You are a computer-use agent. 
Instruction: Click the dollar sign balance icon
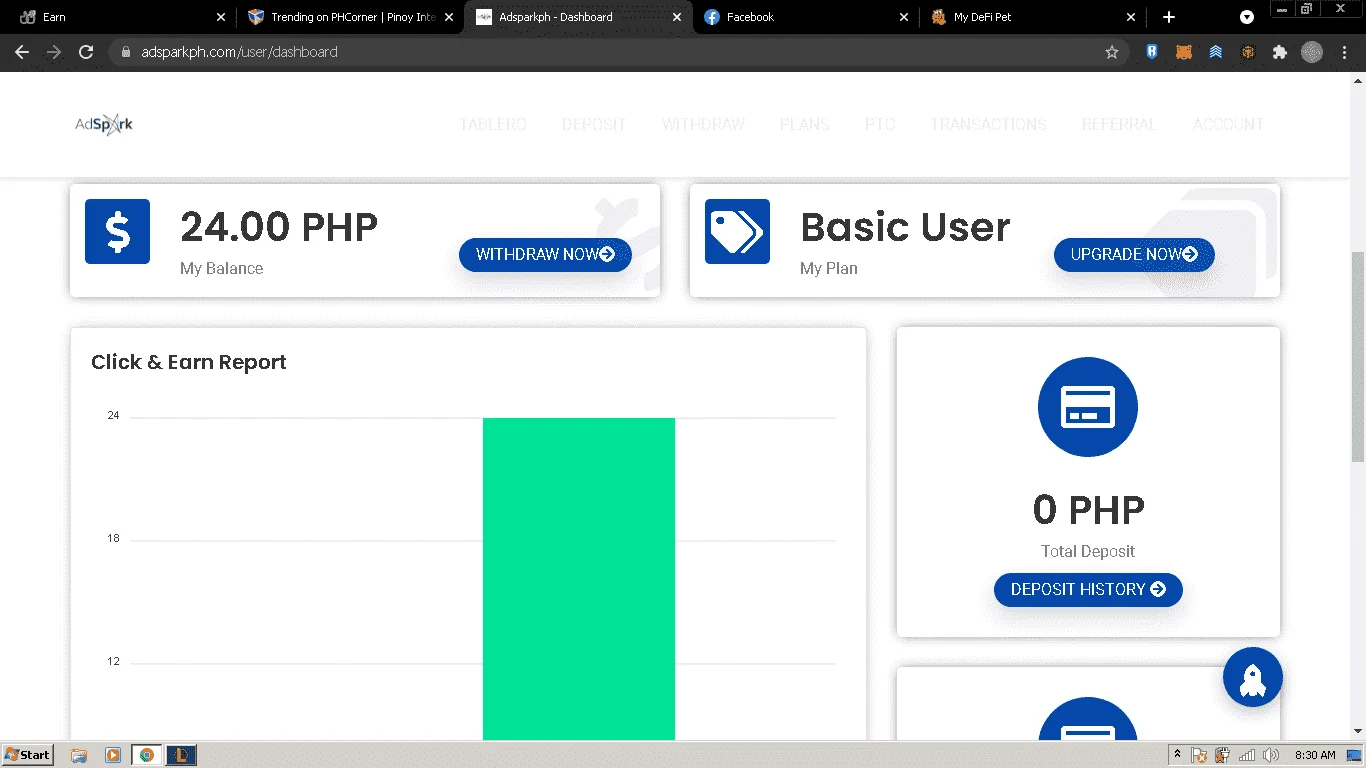point(117,231)
